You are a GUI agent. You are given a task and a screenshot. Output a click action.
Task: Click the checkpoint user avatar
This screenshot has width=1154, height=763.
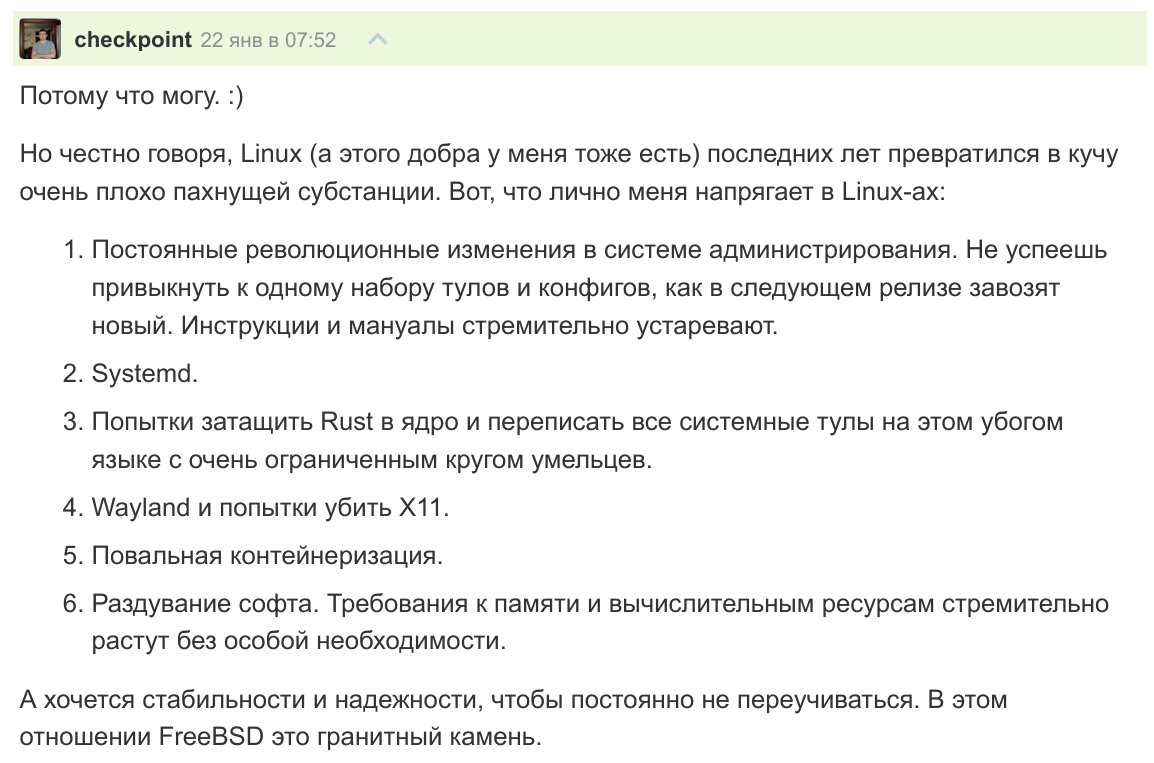click(x=40, y=39)
